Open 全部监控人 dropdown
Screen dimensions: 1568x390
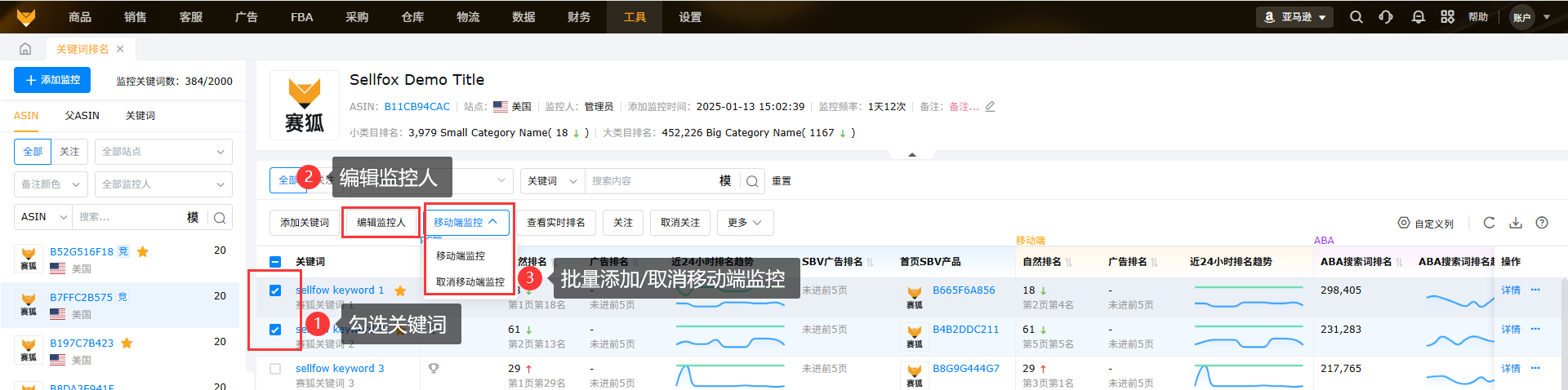pyautogui.click(x=163, y=184)
